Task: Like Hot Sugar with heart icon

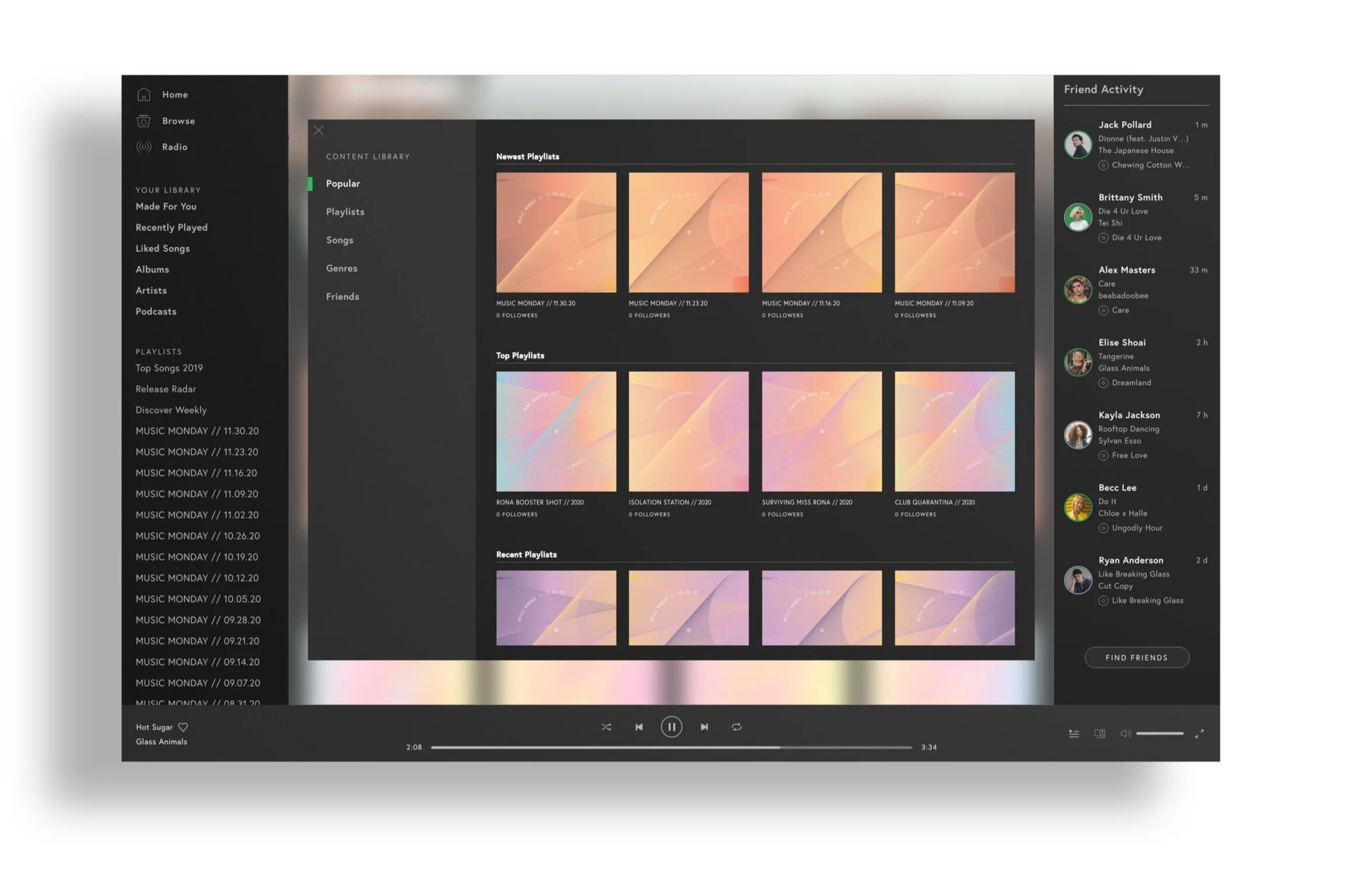Action: 183,727
